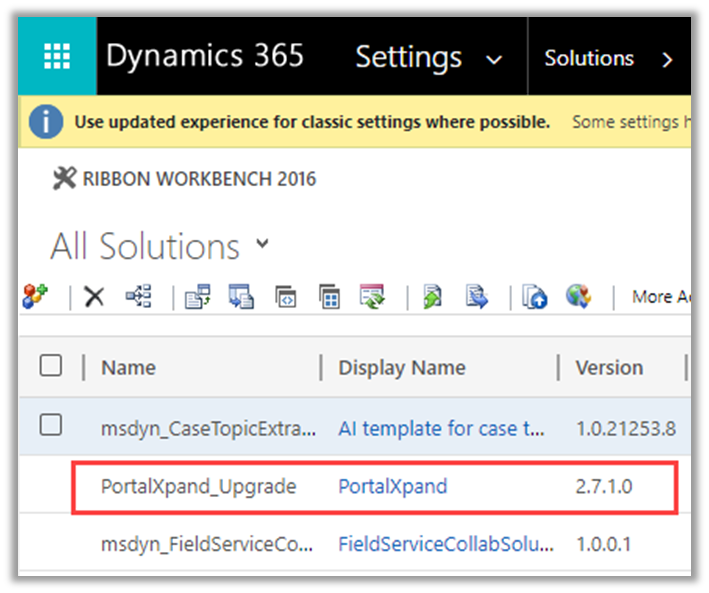709x593 pixels.
Task: Check the msdyn_CaseTopicExtra row checkbox
Action: 50,427
